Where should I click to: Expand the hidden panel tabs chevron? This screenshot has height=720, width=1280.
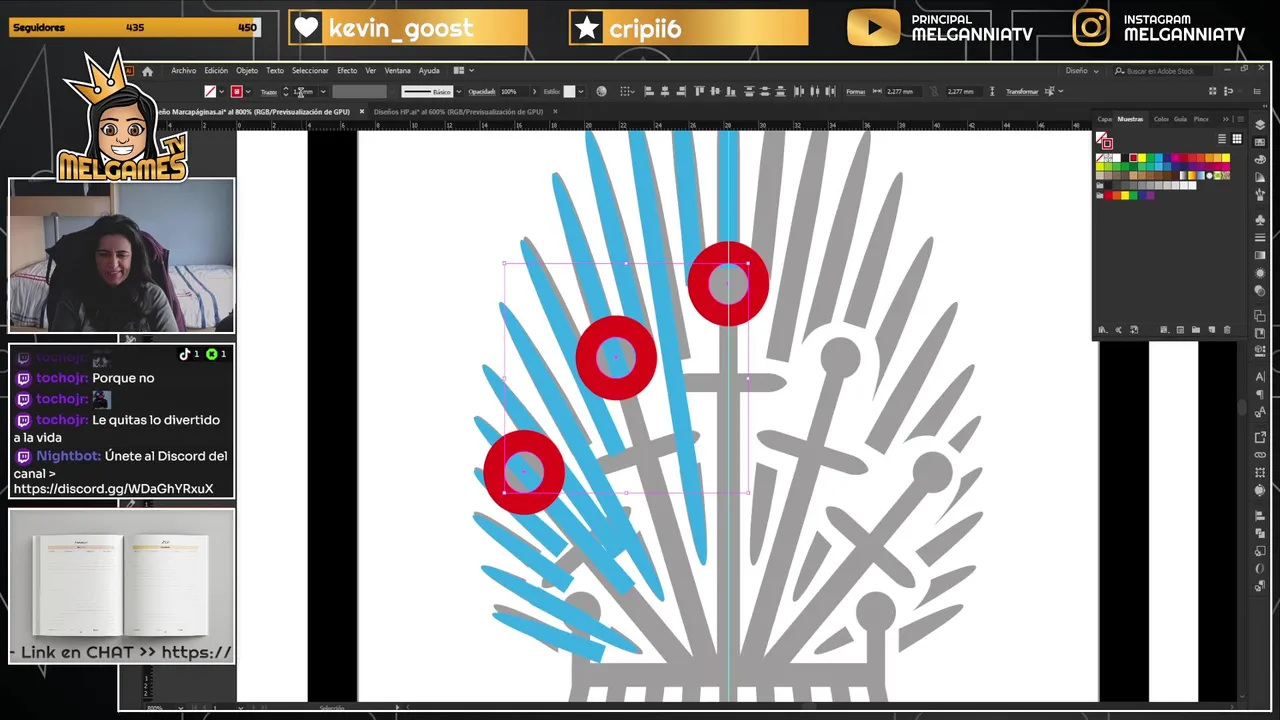1226,119
